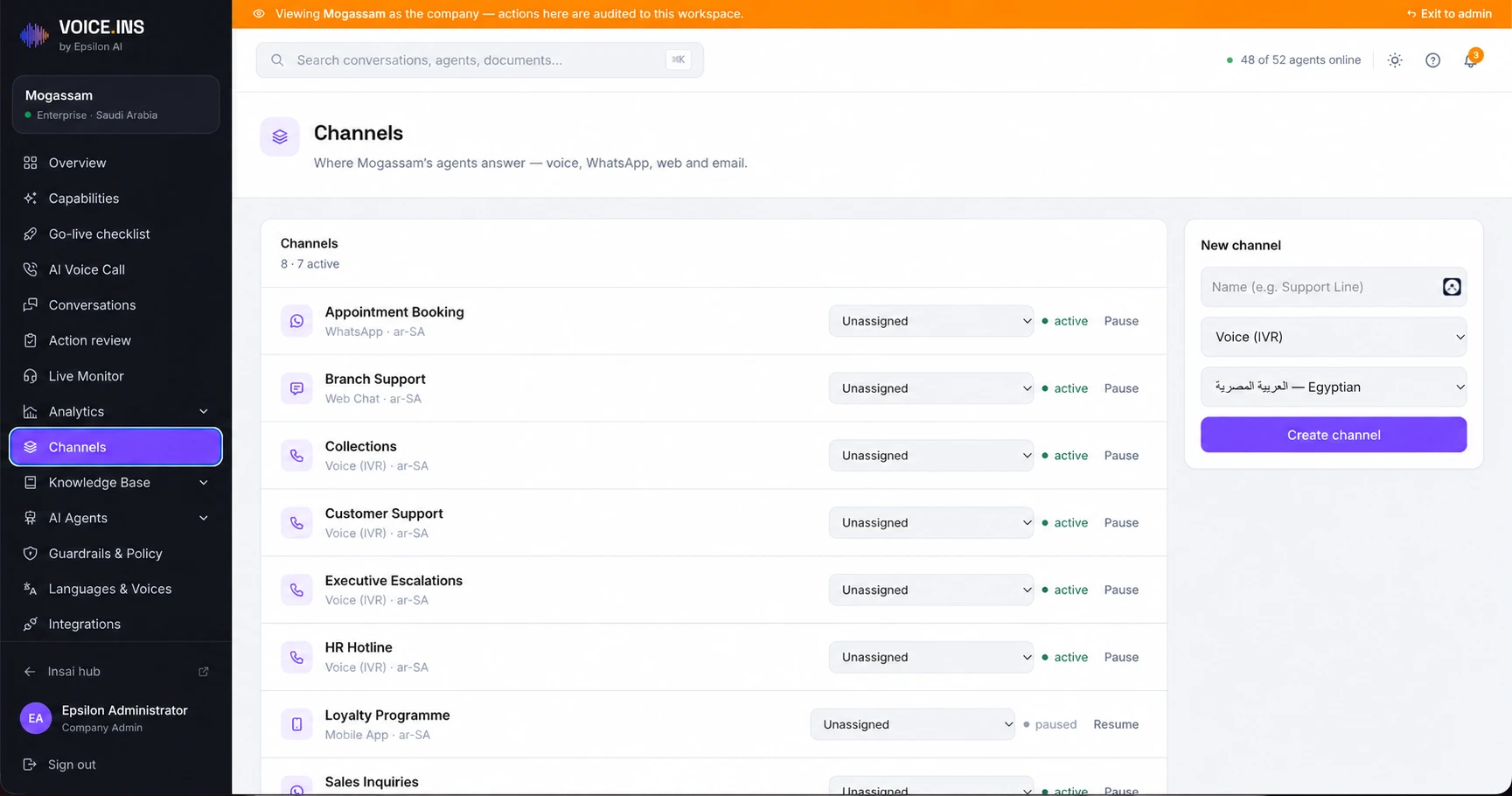Open agent dropdown for Appointment Booking
Viewport: 1512px width, 796px height.
[931, 321]
